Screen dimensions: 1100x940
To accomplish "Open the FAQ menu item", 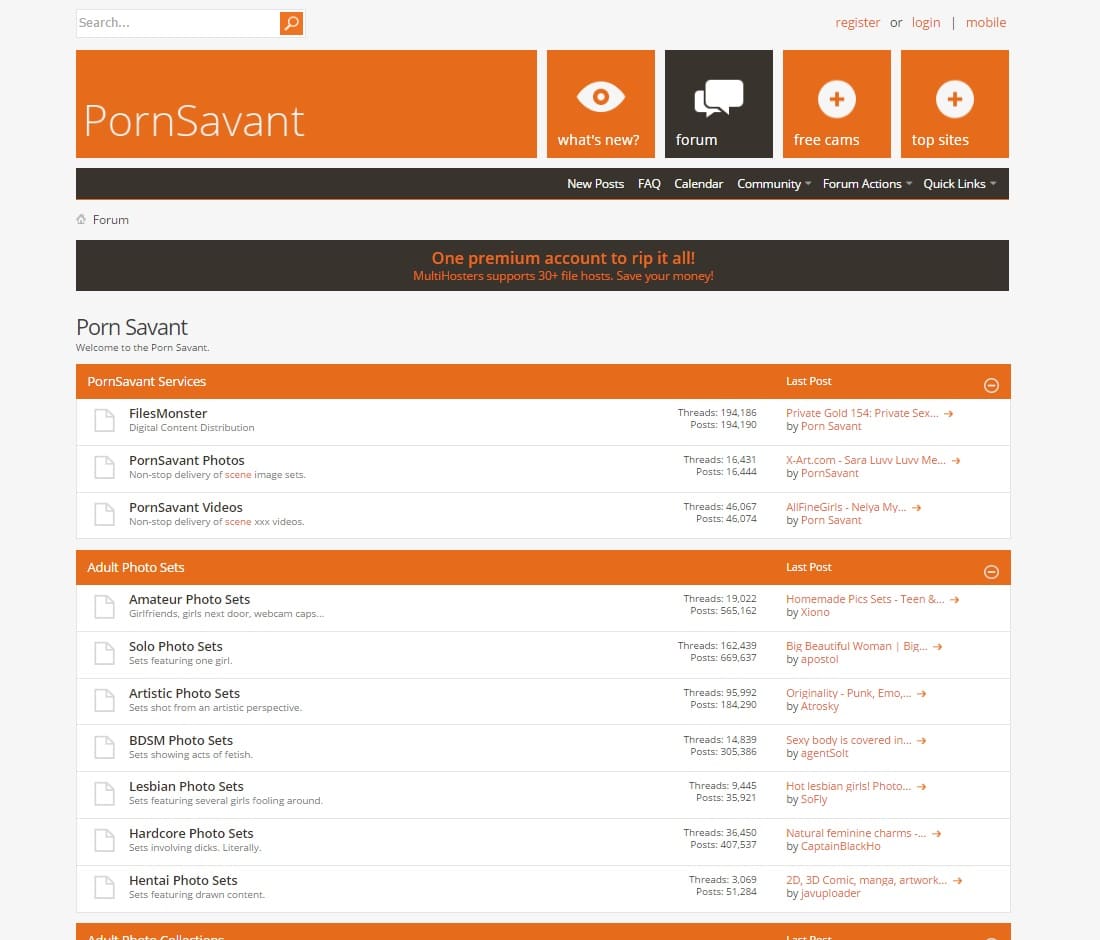I will pos(649,184).
